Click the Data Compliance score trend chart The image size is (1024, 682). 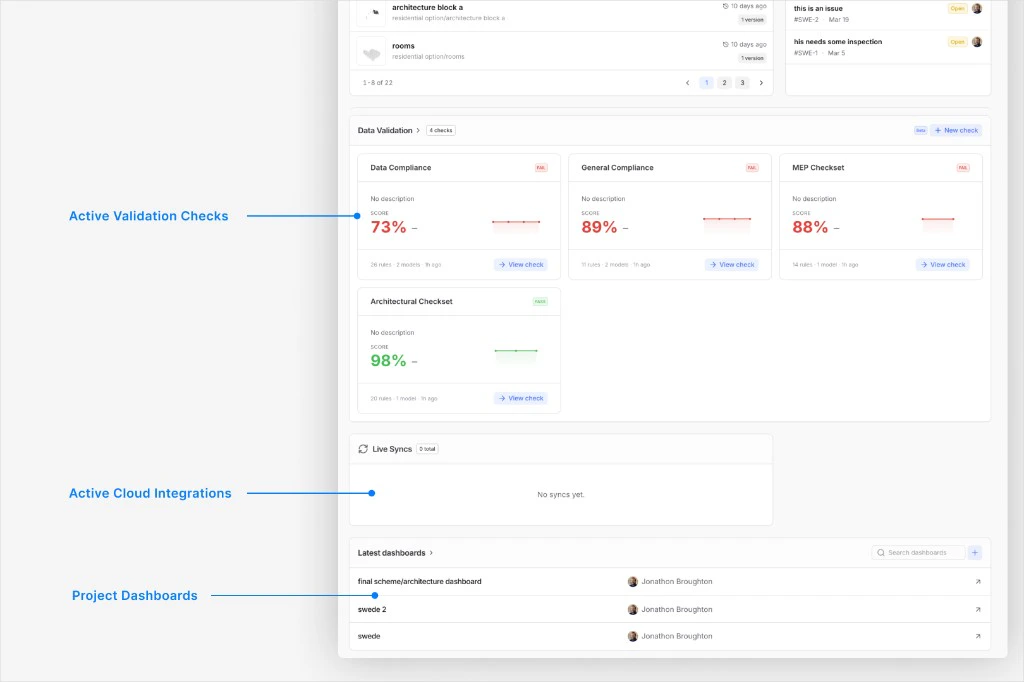pos(516,226)
